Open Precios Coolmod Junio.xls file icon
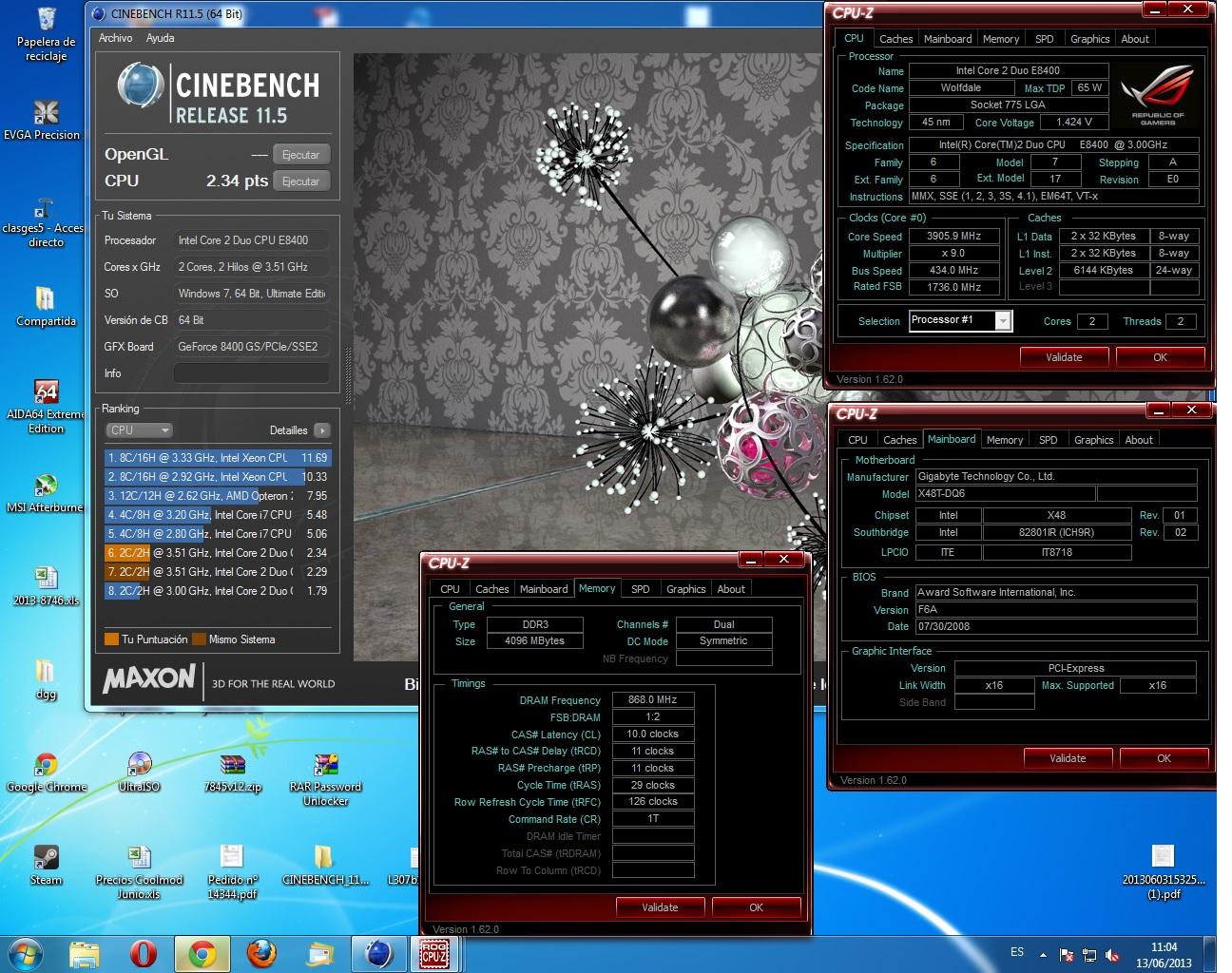This screenshot has height=973, width=1232. (x=139, y=872)
